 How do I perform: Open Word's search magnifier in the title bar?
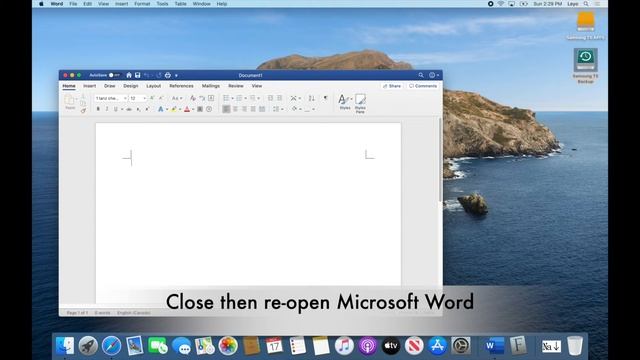[421, 75]
